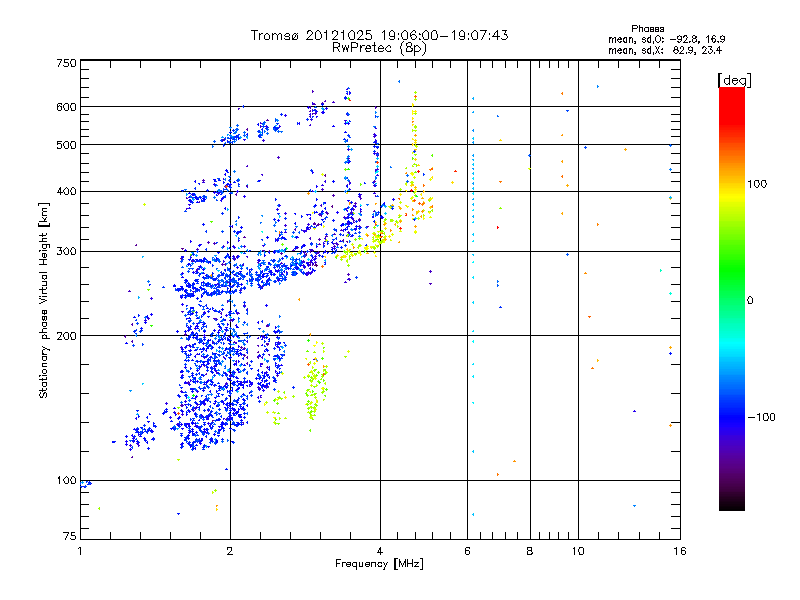
Task: Click the black bottom of the color bar
Action: coord(732,504)
